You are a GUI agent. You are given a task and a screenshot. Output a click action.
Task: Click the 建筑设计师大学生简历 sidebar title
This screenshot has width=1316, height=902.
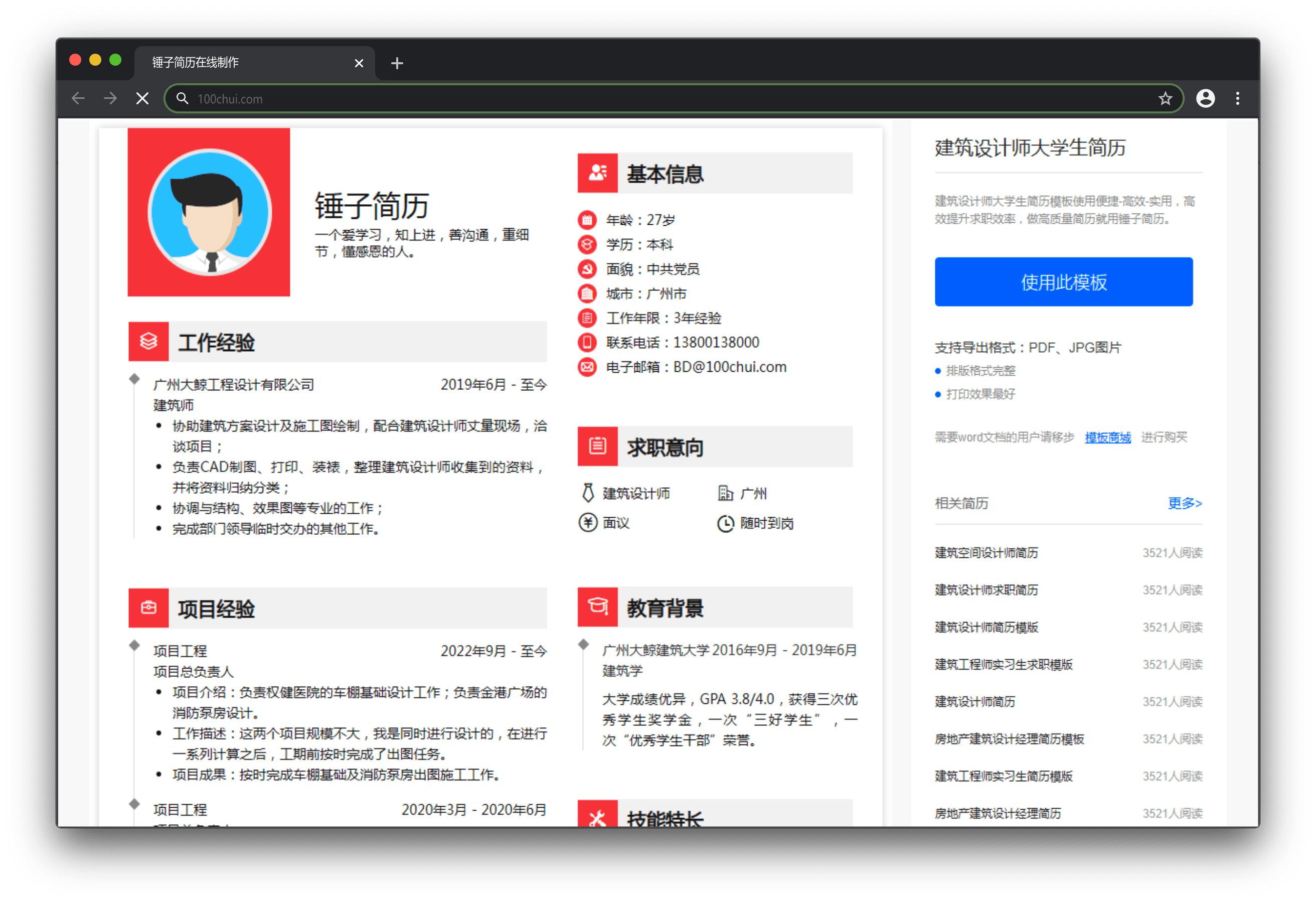(1030, 147)
